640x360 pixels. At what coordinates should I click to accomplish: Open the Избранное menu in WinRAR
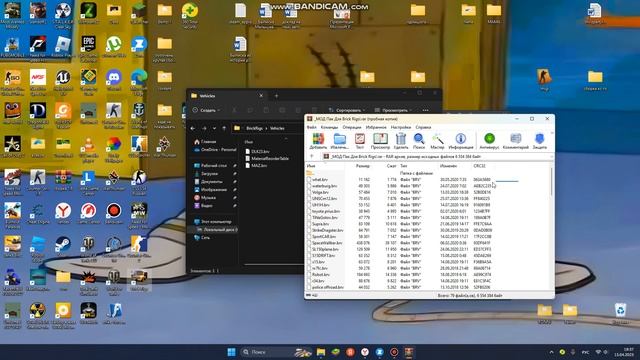tap(376, 127)
